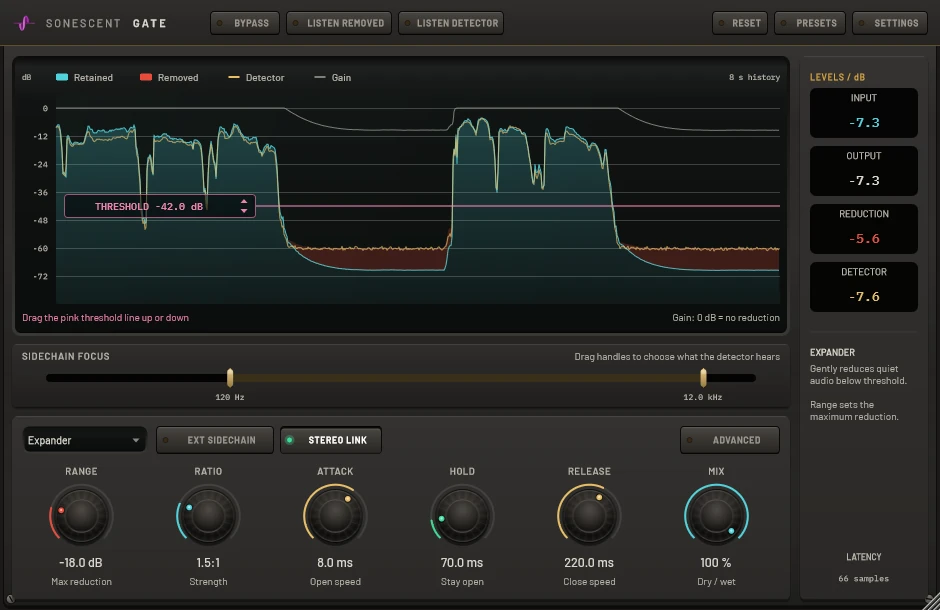Click the 1.5:1 ratio value

click(x=208, y=563)
